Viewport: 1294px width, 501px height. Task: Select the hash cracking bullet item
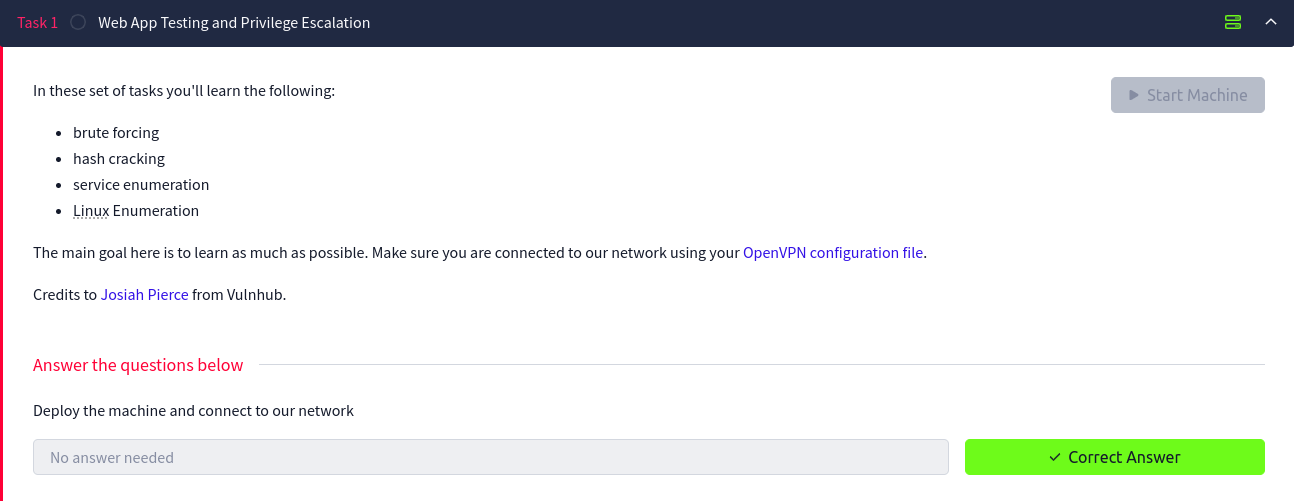(x=119, y=159)
